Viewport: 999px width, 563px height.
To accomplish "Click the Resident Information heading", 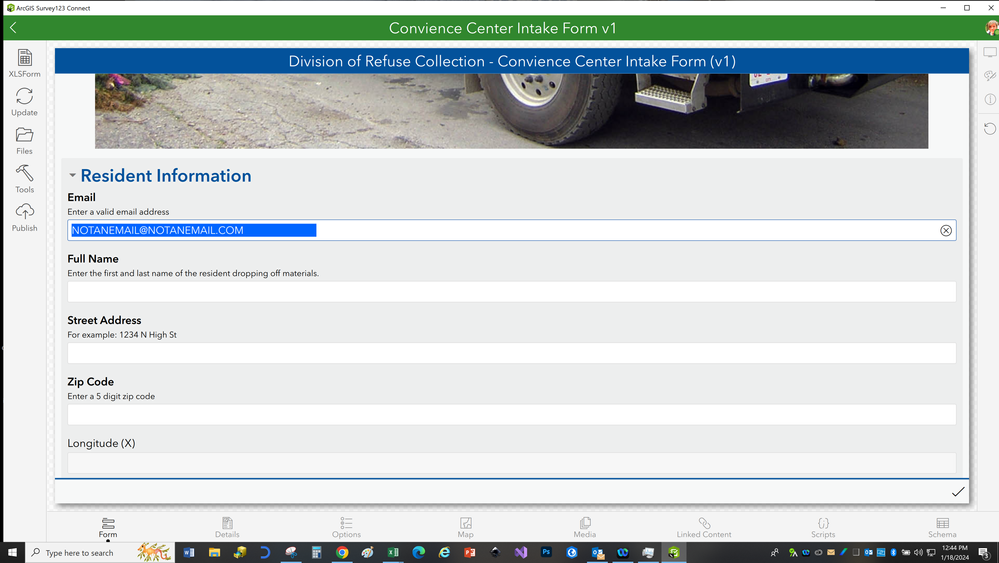I will 166,176.
